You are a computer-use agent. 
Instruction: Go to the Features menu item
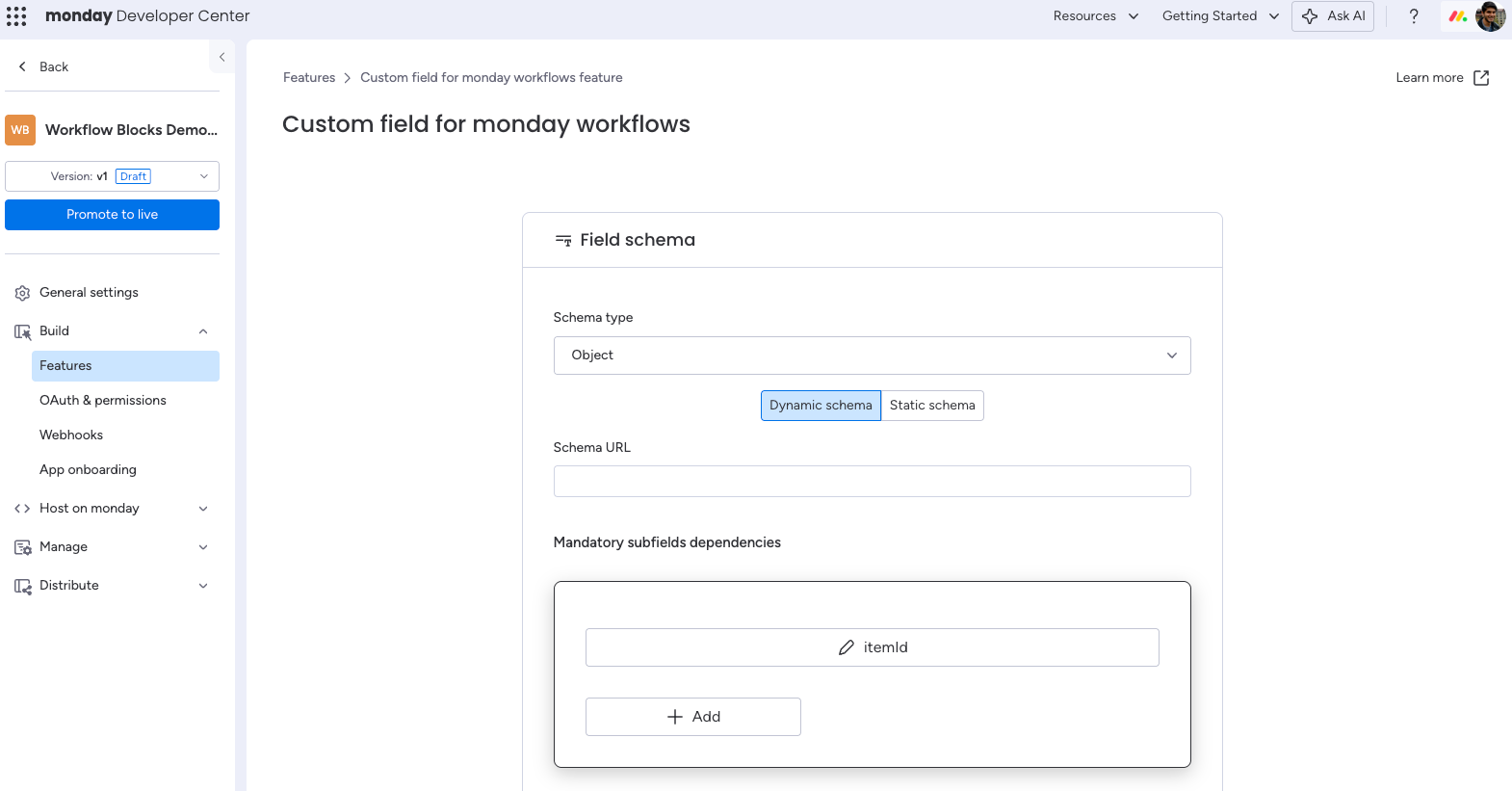[125, 366]
